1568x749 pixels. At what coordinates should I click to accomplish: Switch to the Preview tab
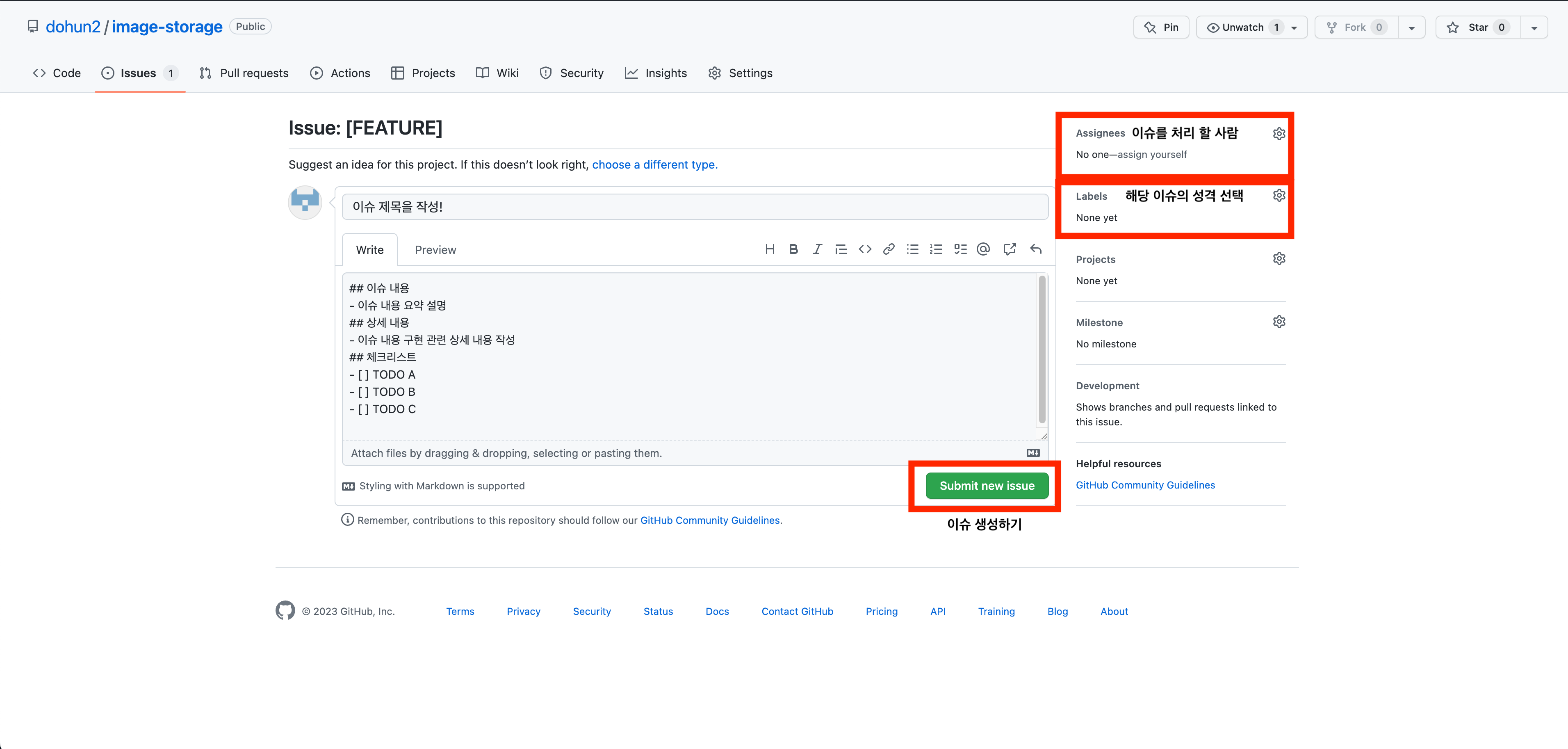click(x=435, y=250)
